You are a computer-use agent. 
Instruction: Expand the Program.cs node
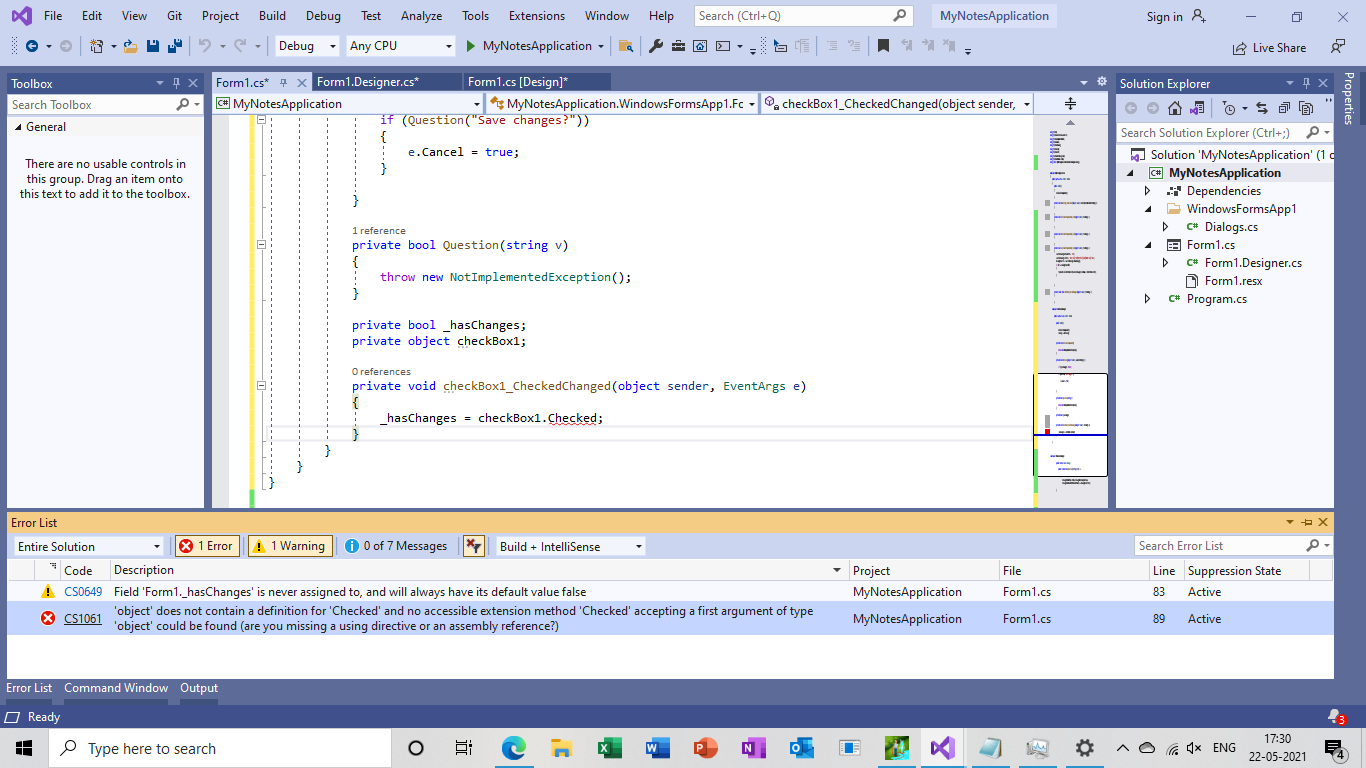click(1148, 299)
